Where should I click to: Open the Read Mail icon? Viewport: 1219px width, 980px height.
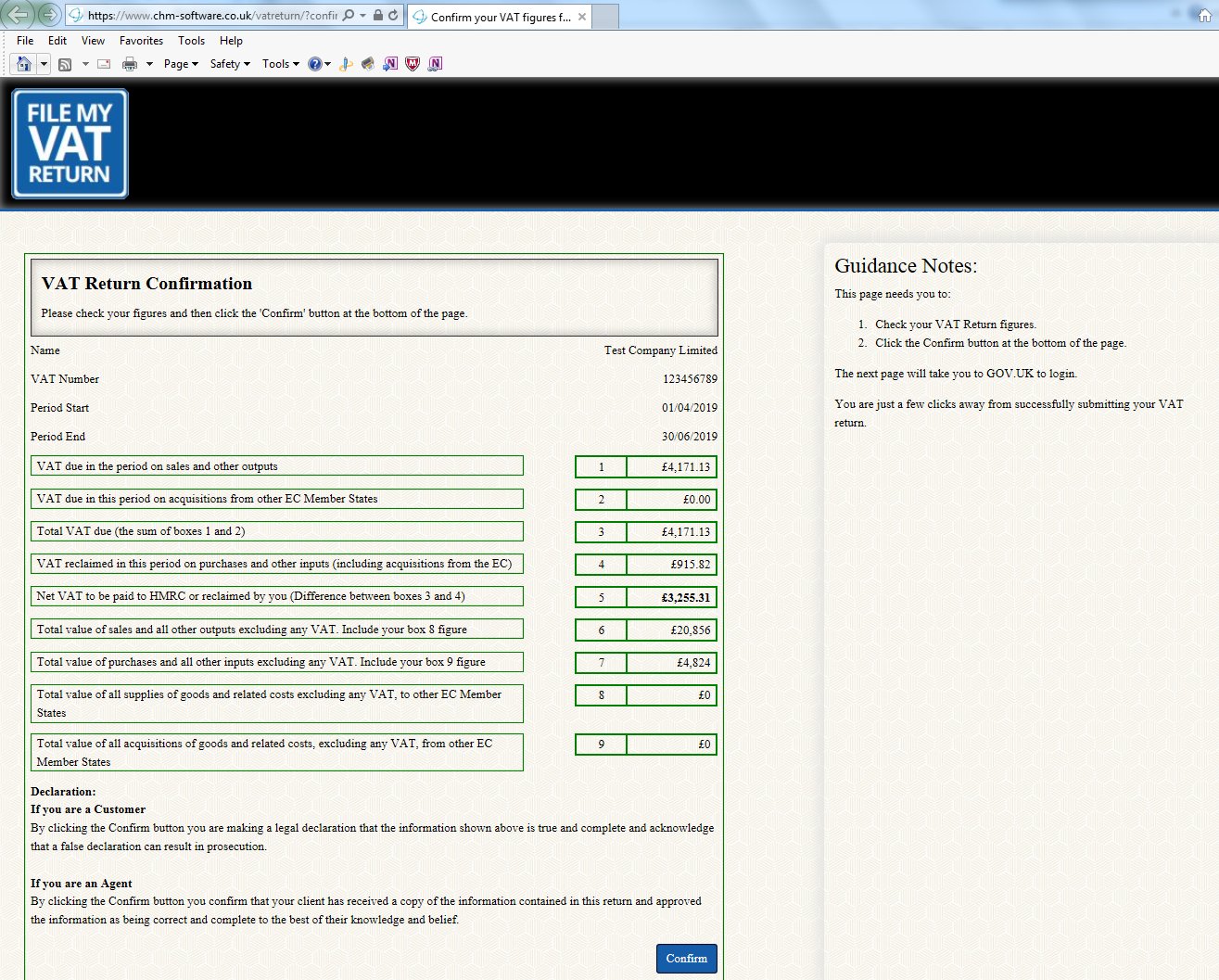[103, 63]
